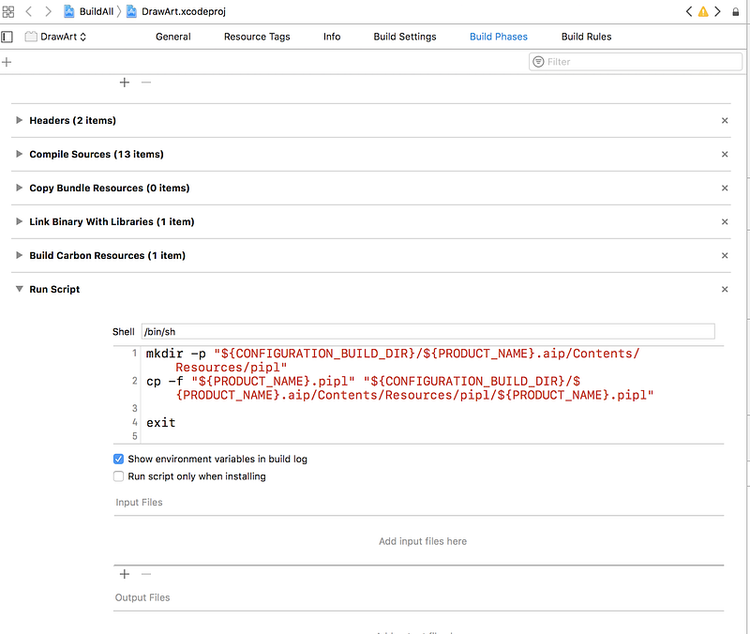Remove item with minus above Headers
Screen dimensions: 750x634
[x=146, y=82]
